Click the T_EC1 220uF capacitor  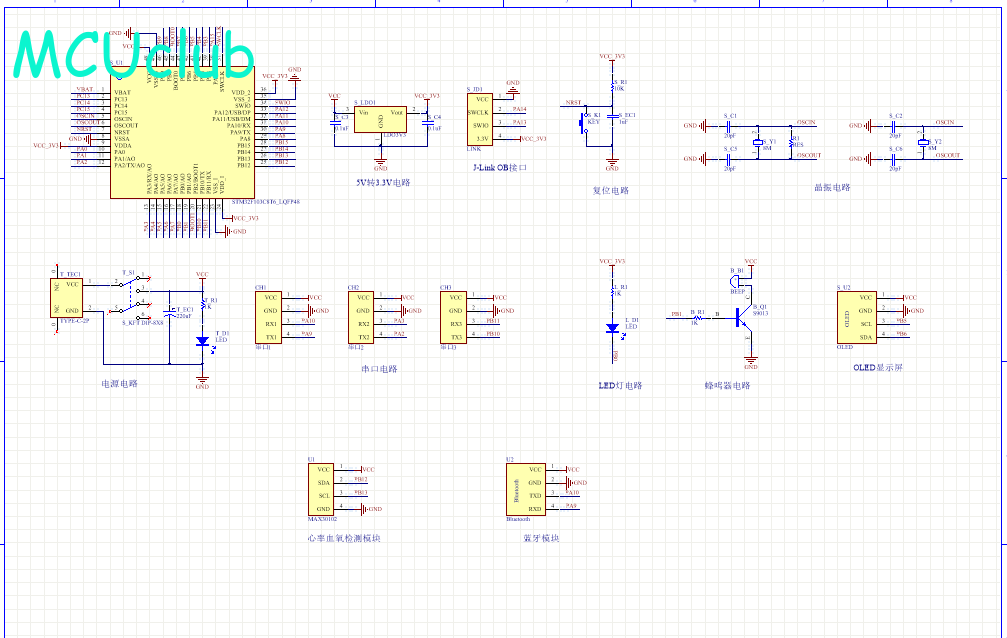pos(170,313)
